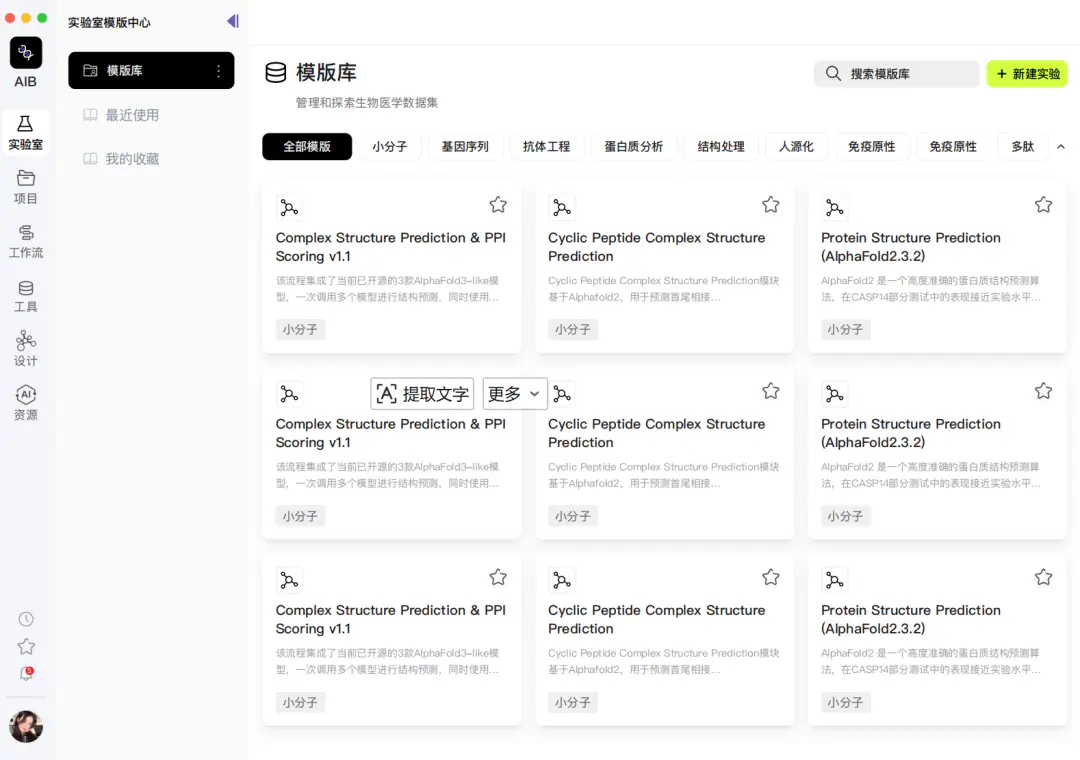Viewport: 1080px width, 760px height.
Task: Click the 新建实验 button
Action: pyautogui.click(x=1027, y=74)
